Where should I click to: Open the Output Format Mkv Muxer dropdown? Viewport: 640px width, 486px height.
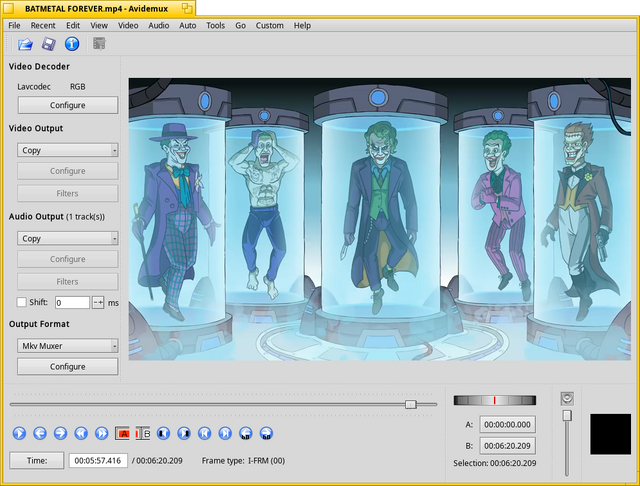coord(68,346)
